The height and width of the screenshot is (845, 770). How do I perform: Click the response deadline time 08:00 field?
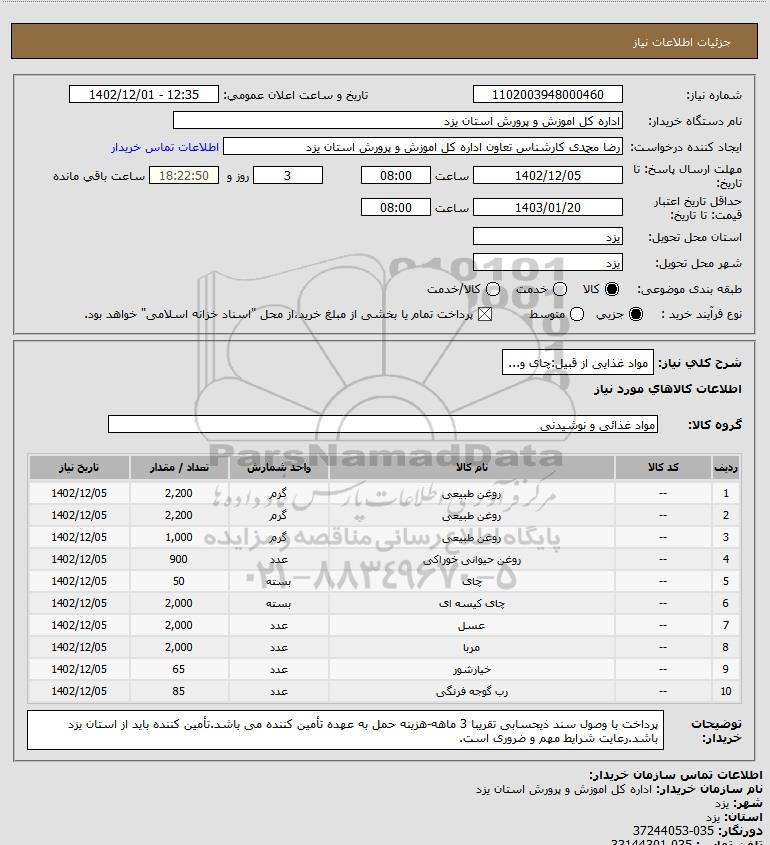click(396, 175)
